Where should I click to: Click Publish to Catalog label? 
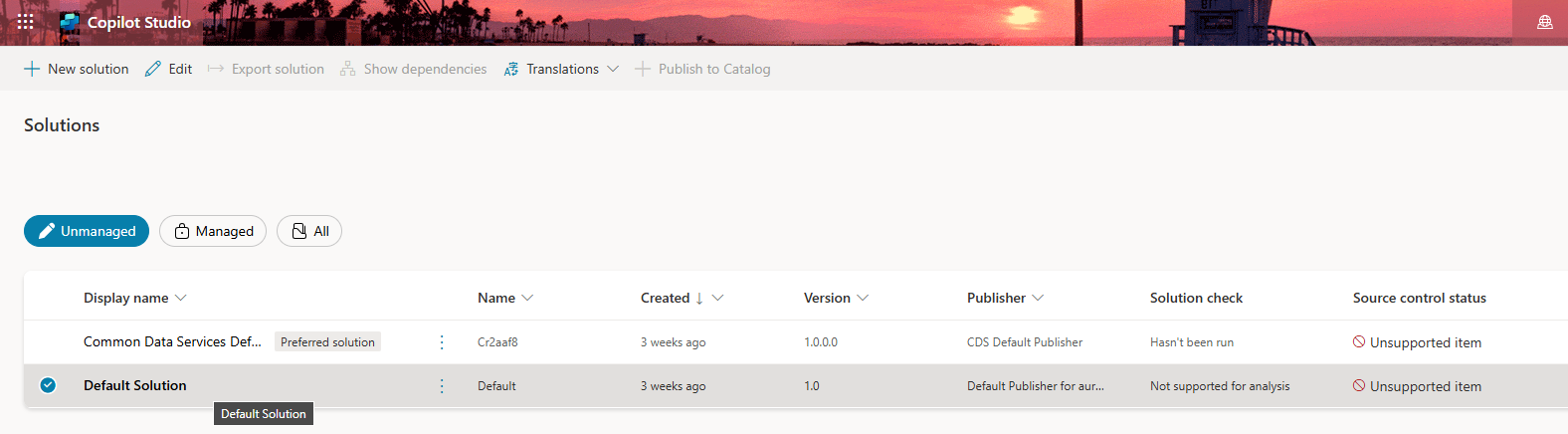tap(714, 69)
